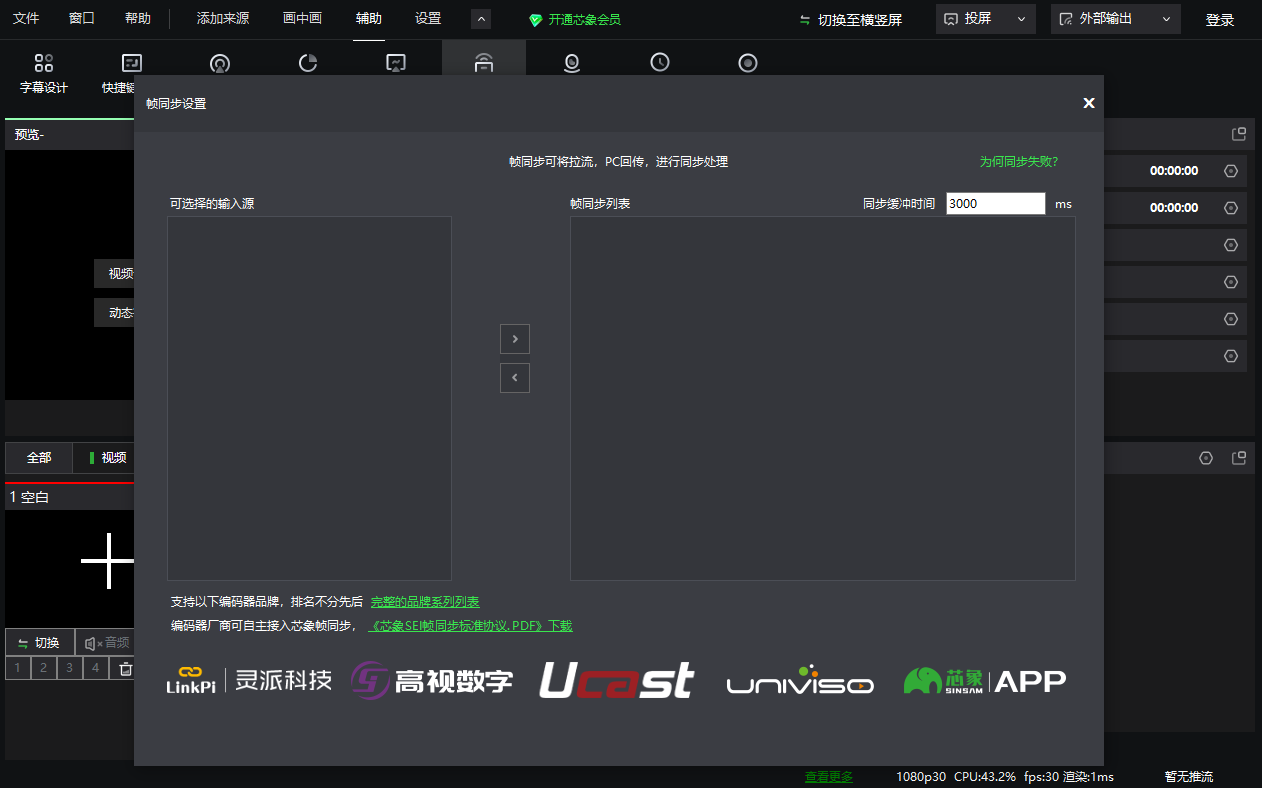Click the 登录 login button

(1220, 20)
